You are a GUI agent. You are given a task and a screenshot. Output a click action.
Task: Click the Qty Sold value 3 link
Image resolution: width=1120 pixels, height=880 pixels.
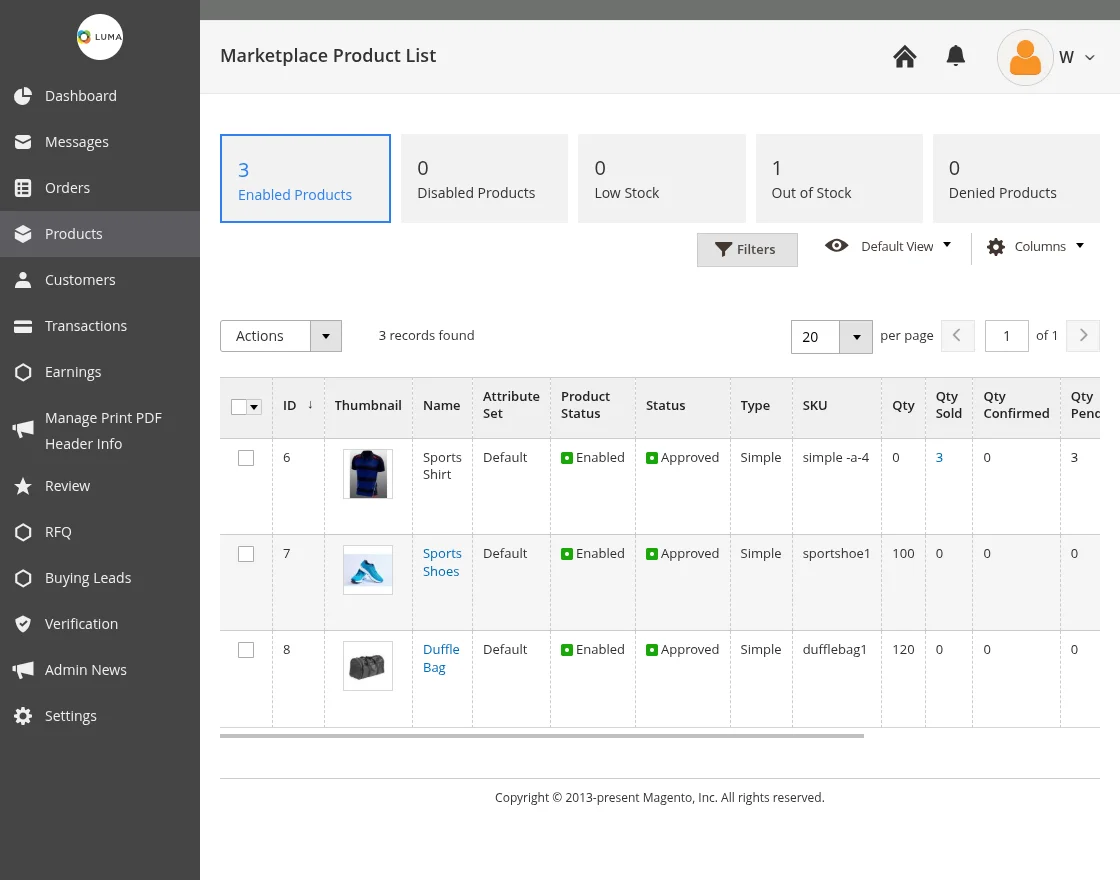coord(938,457)
